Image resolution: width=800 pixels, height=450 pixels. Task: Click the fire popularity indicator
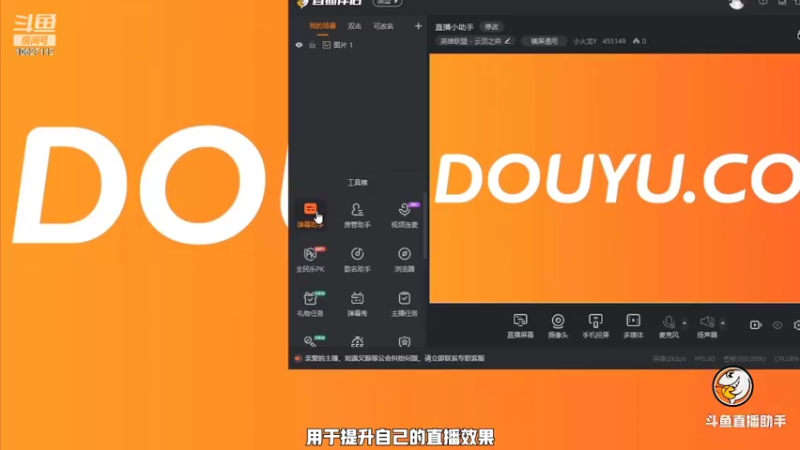[x=639, y=41]
